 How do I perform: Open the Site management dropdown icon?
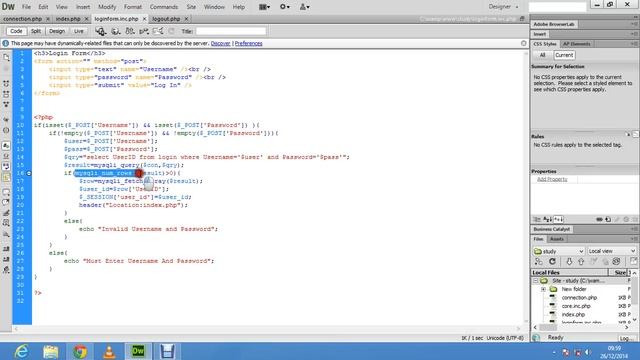pos(304,7)
